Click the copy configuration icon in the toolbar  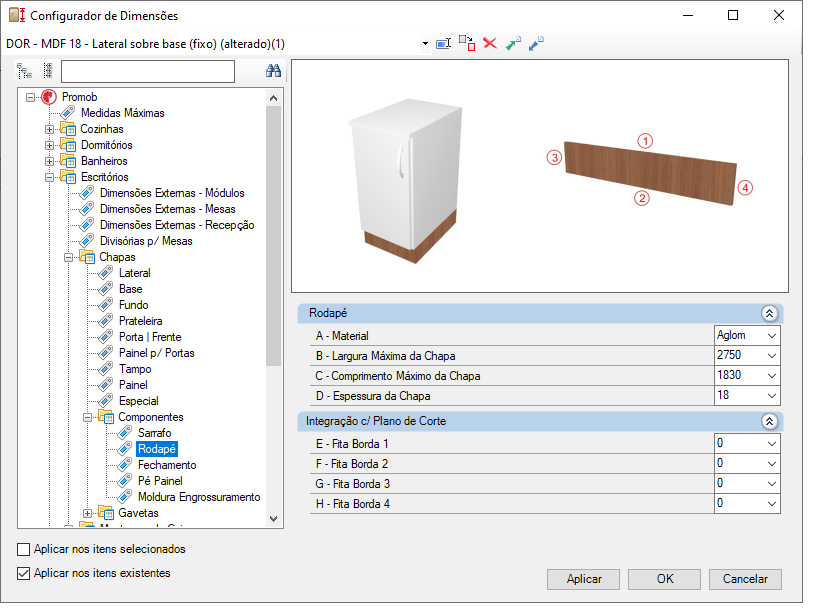[x=467, y=44]
